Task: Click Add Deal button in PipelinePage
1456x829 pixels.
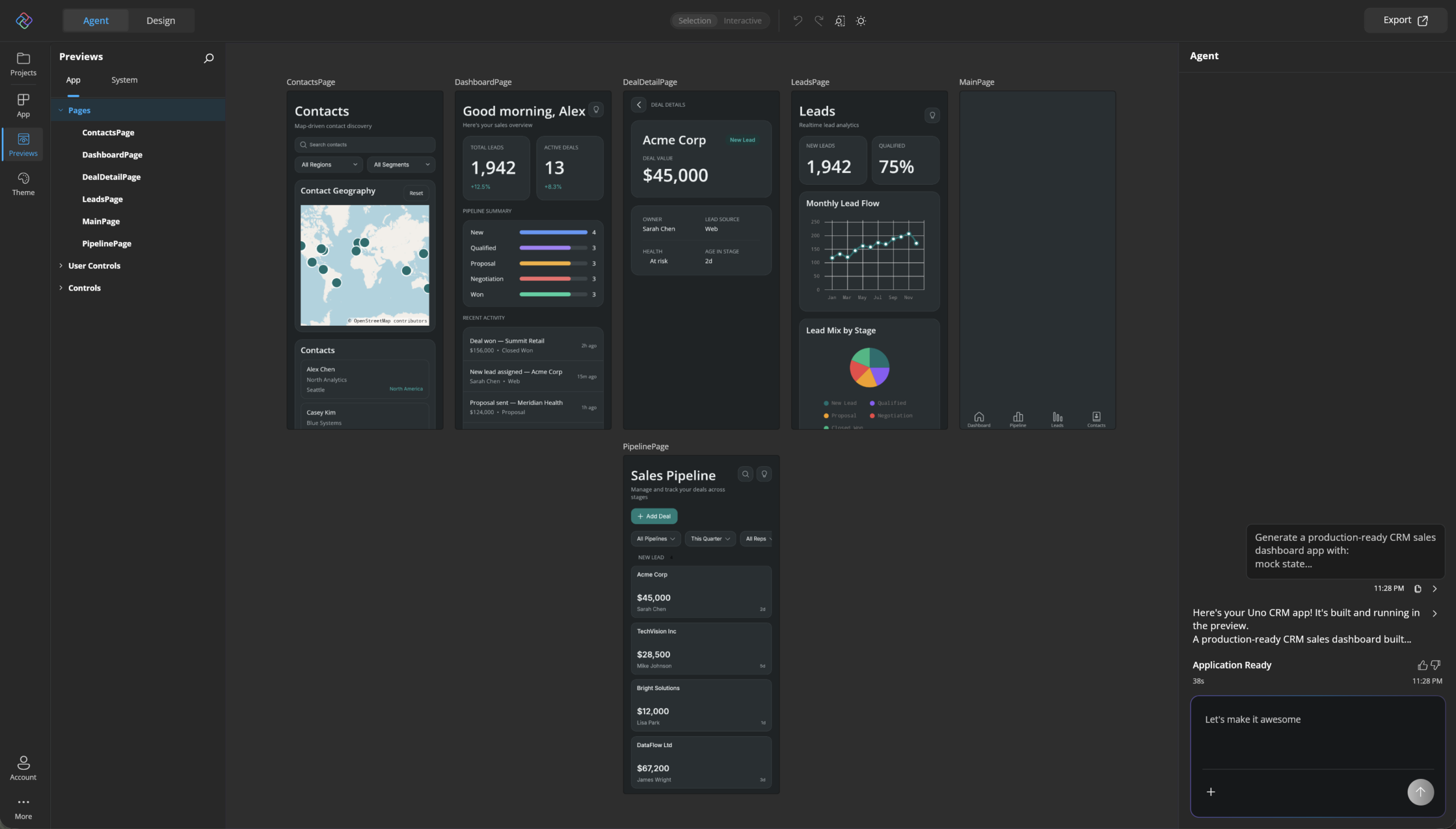Action: pyautogui.click(x=653, y=516)
